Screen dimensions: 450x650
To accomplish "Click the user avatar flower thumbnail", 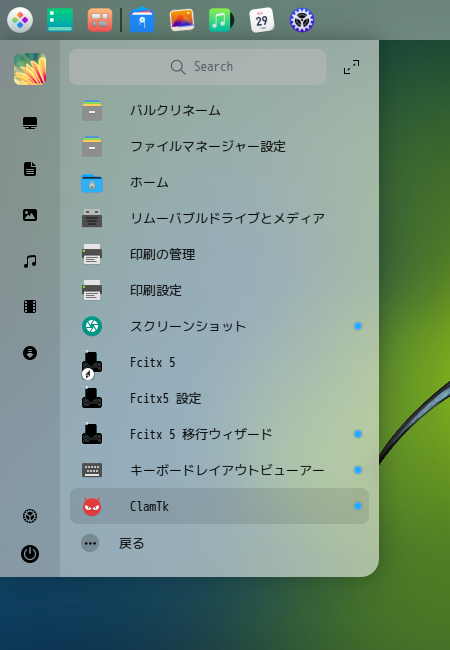I will pyautogui.click(x=30, y=69).
